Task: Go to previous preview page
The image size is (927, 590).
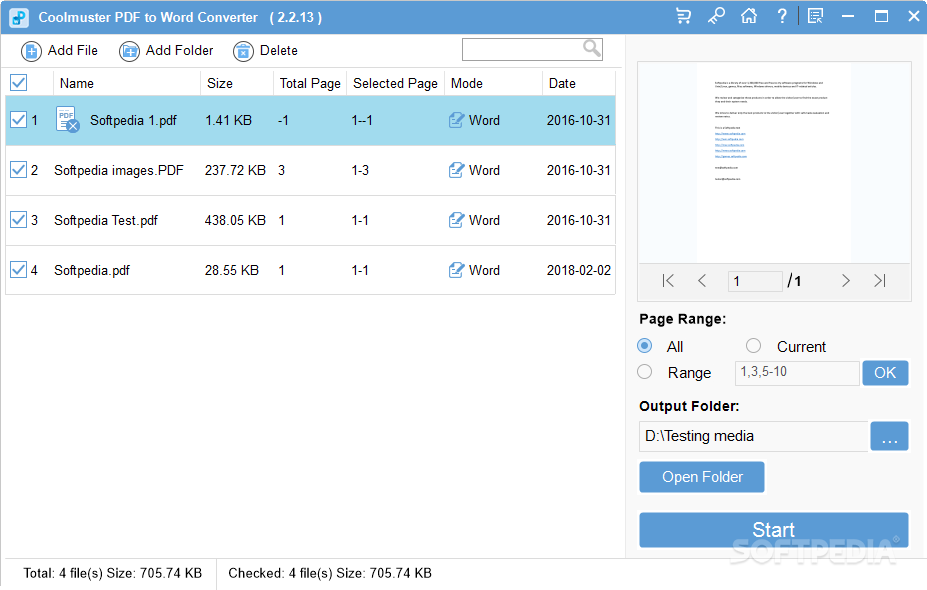Action: [702, 281]
